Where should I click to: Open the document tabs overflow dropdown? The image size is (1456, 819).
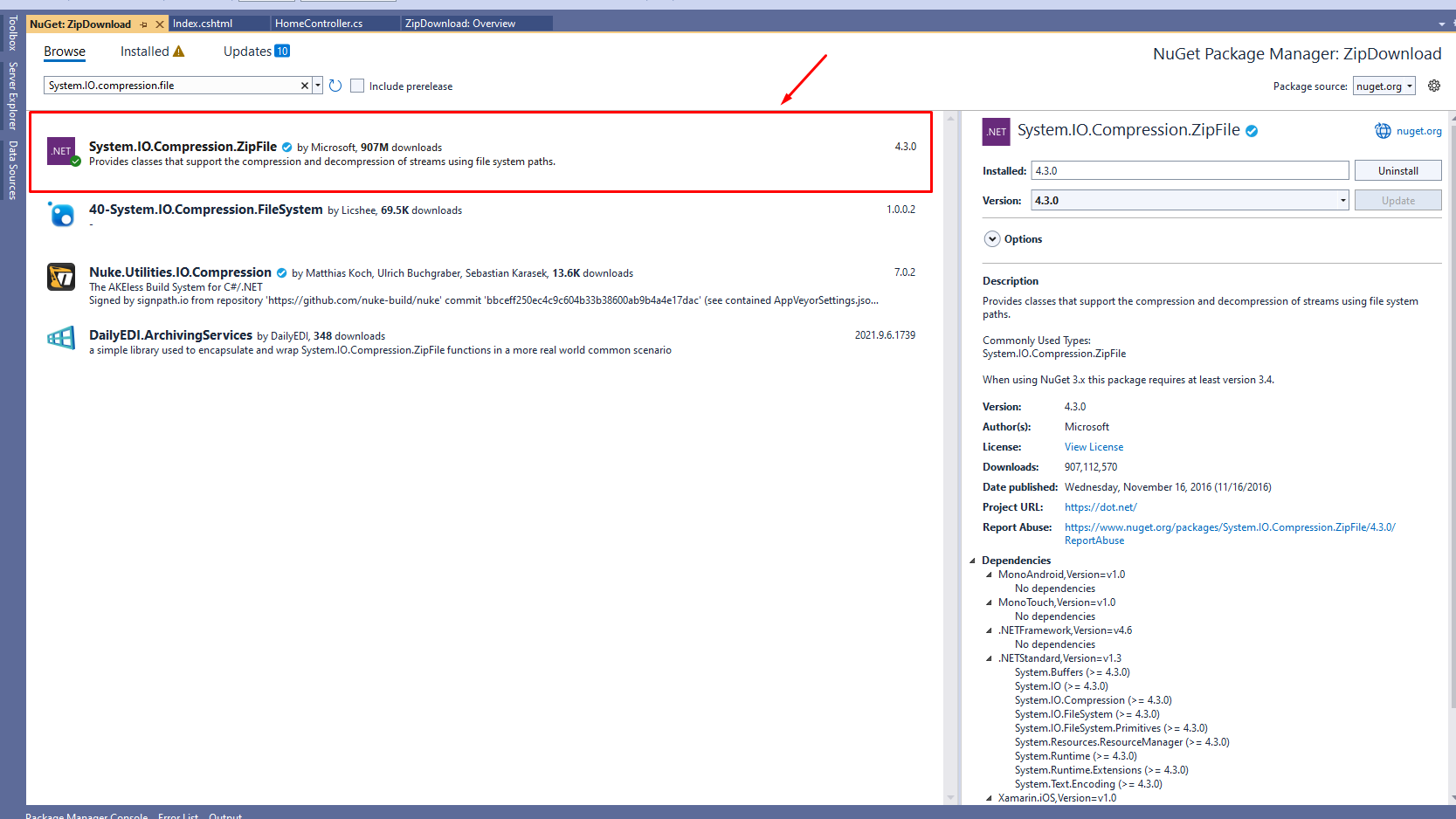[x=1441, y=24]
